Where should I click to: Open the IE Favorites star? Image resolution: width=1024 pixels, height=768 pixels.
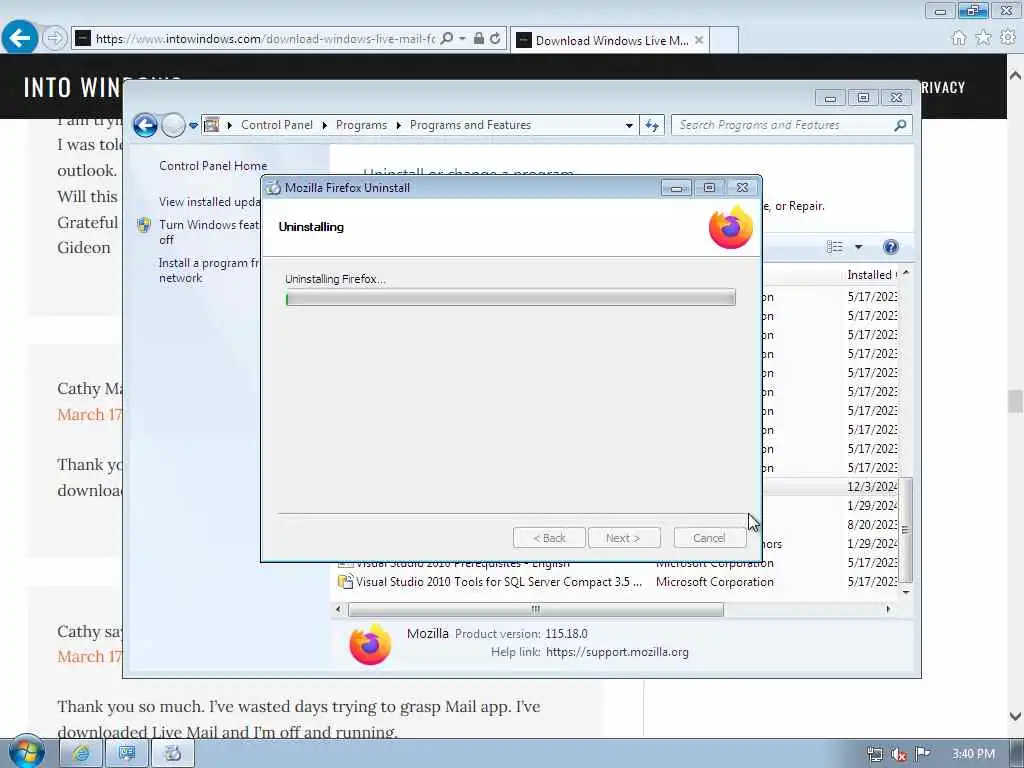pyautogui.click(x=983, y=38)
